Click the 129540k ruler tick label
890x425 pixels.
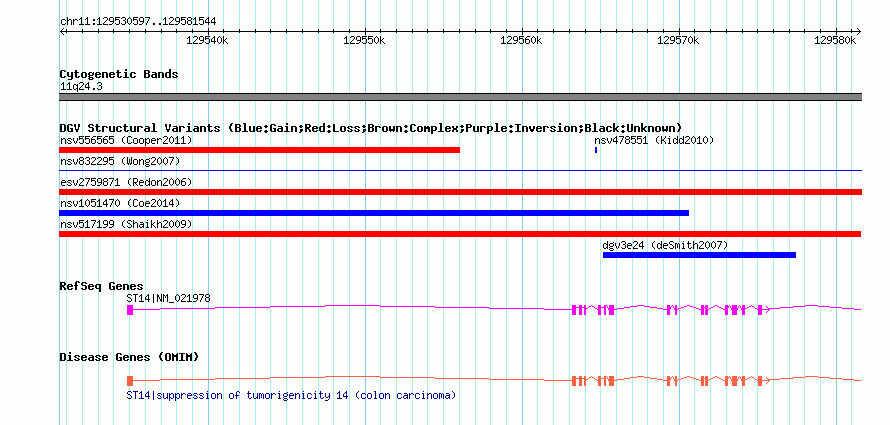coord(208,40)
